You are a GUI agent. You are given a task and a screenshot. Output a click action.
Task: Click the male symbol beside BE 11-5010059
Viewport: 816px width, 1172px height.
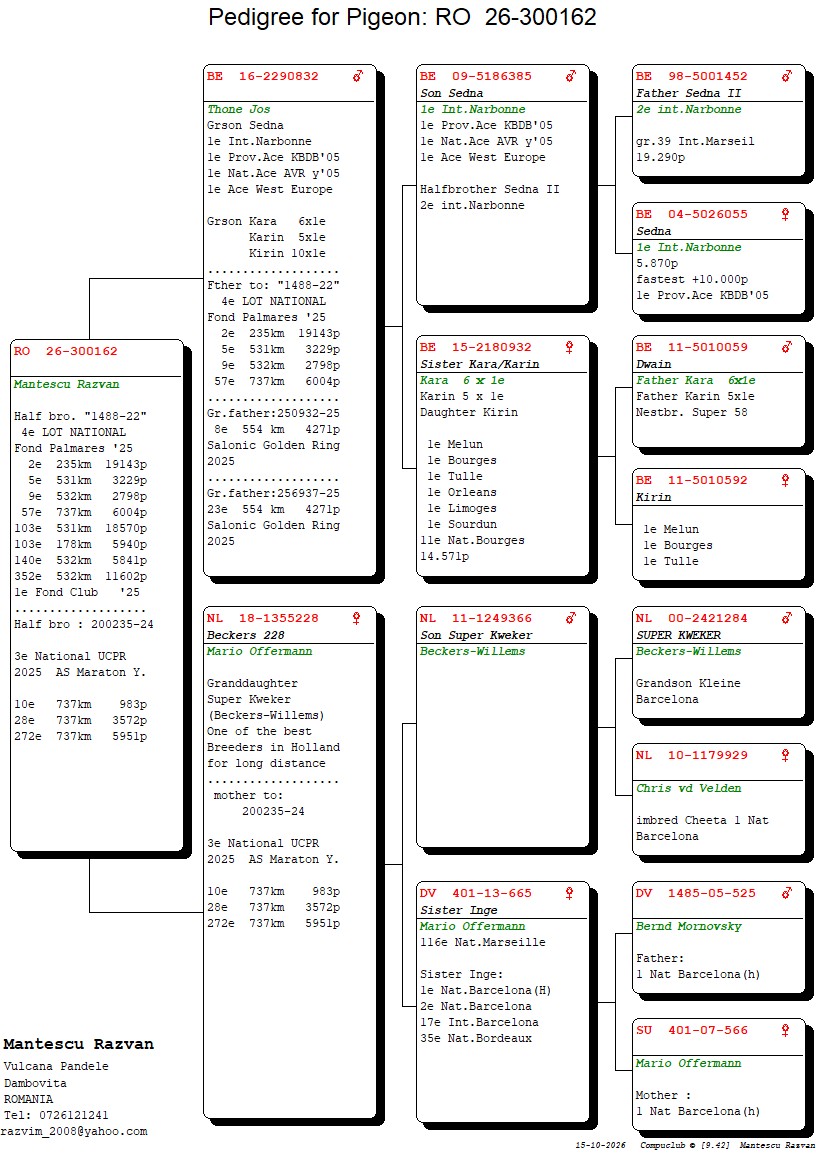point(787,347)
